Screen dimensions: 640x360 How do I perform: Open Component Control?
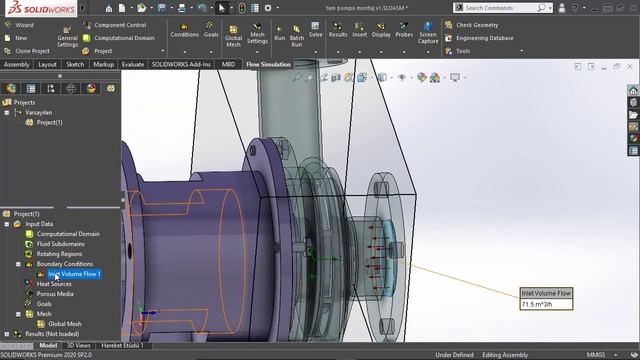coord(115,25)
